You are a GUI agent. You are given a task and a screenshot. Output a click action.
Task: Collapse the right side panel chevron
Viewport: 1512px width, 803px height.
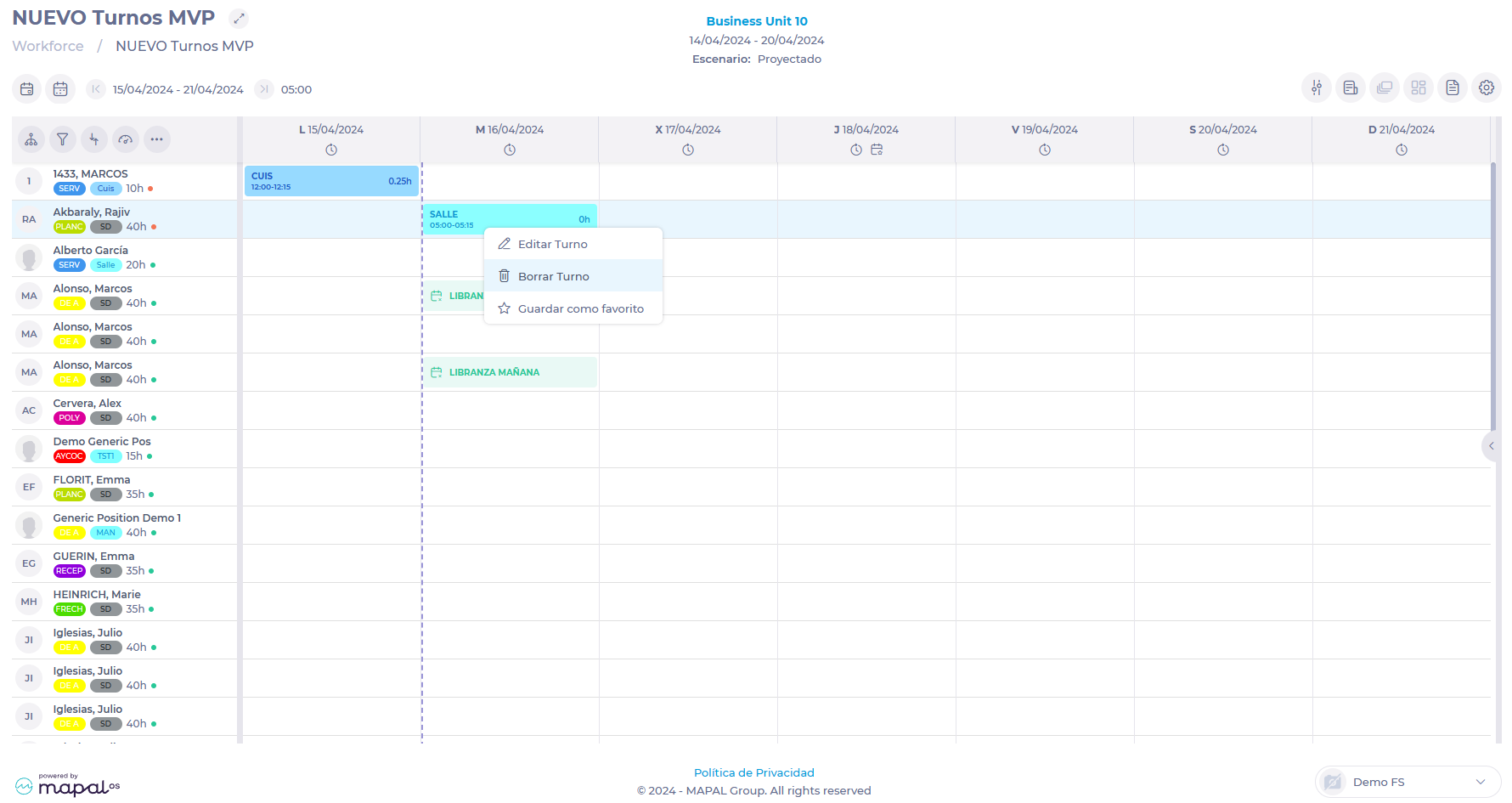1491,446
